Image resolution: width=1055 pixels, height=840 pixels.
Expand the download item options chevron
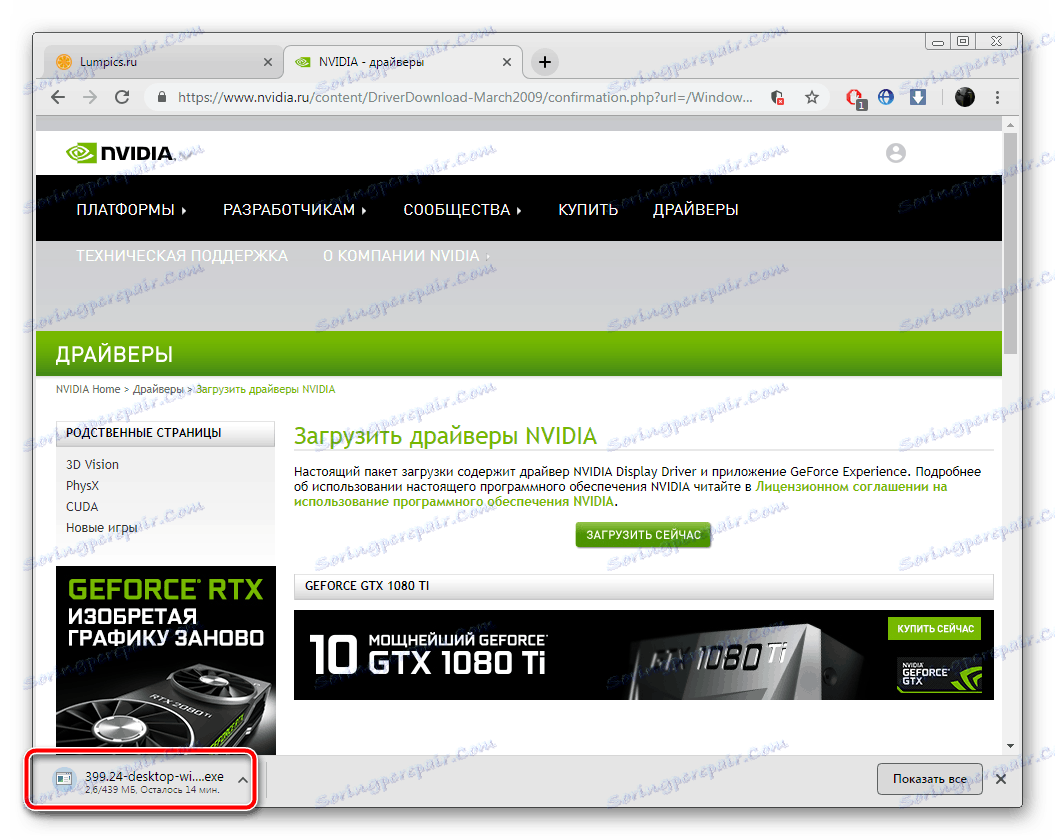[x=243, y=779]
